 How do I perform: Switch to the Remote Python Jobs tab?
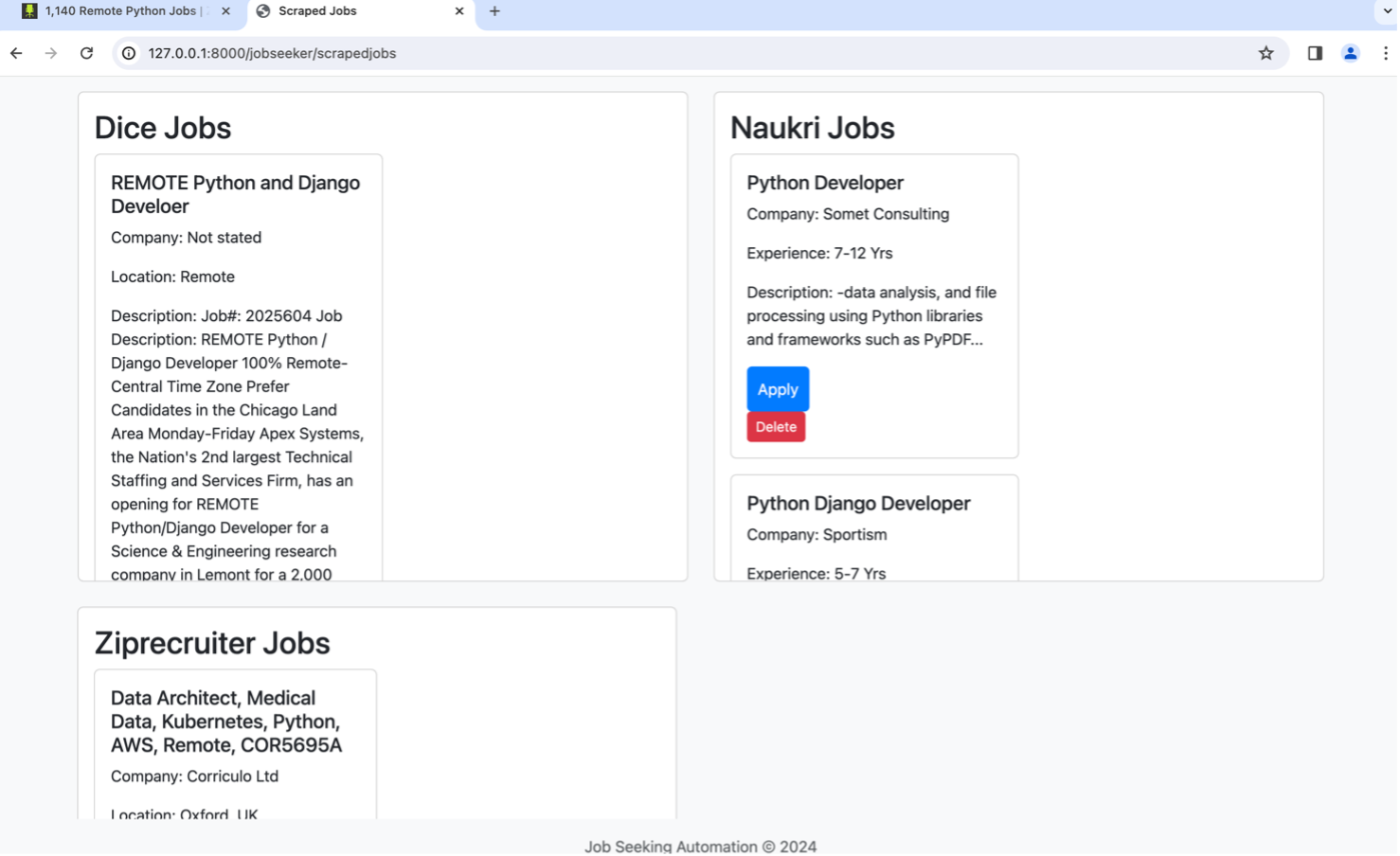(120, 11)
